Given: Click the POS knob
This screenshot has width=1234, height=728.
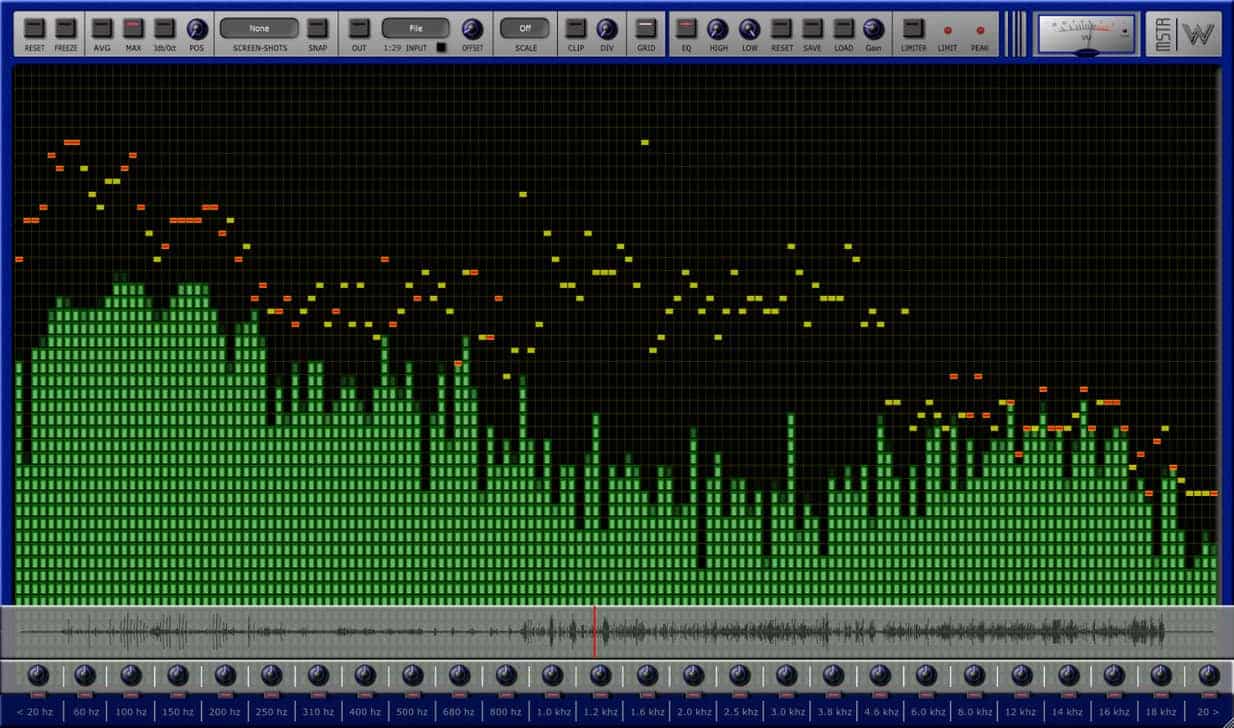Looking at the screenshot, I should (197, 29).
